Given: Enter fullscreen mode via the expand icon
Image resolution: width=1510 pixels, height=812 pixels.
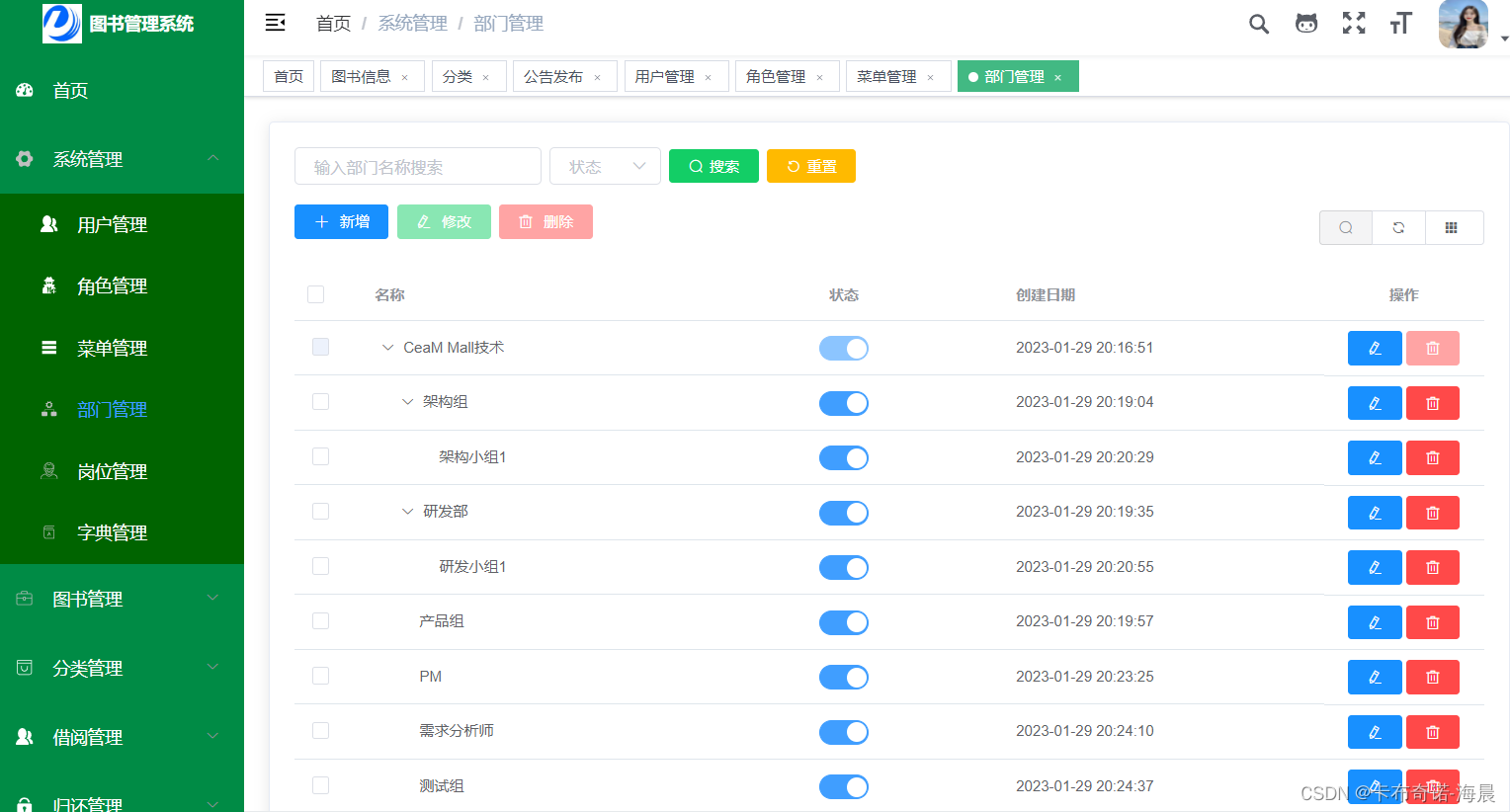Looking at the screenshot, I should point(1353,23).
